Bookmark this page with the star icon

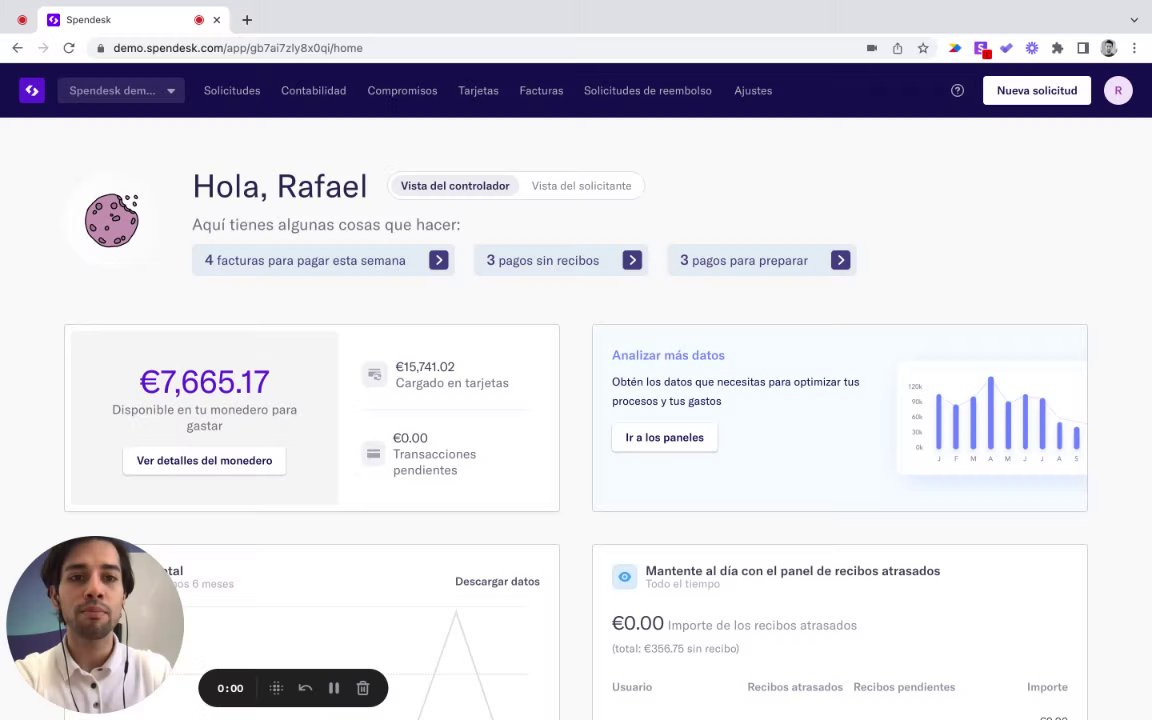click(x=923, y=48)
